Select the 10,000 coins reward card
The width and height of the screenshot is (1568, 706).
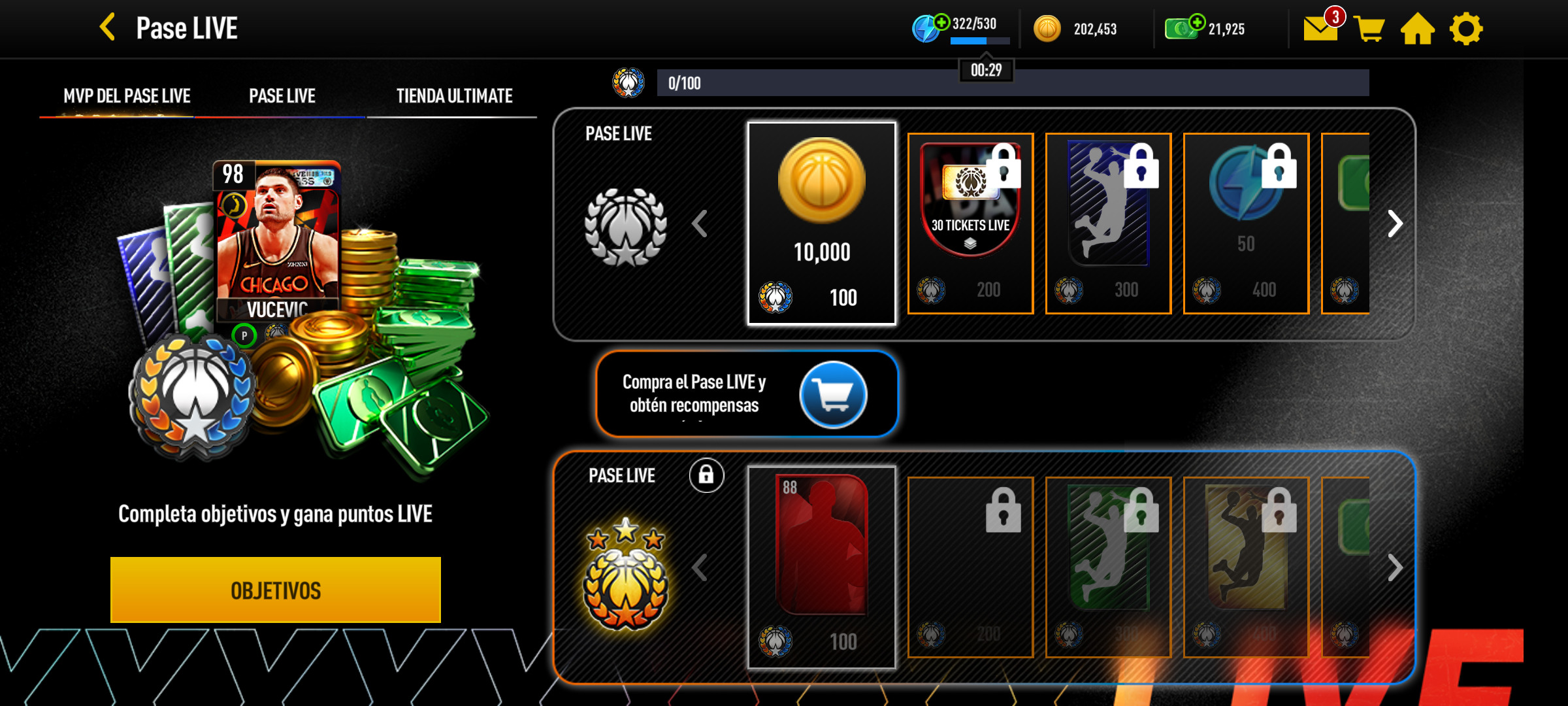point(822,223)
